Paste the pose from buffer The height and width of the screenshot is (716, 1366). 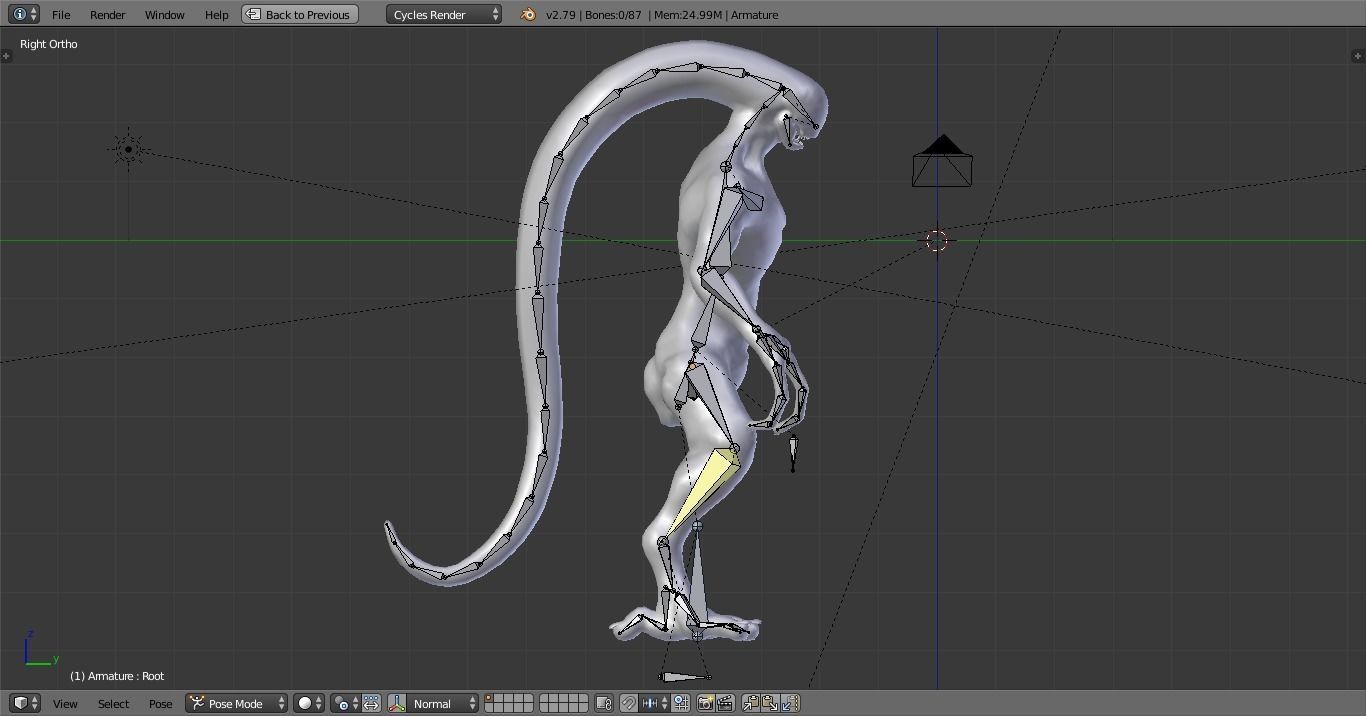point(770,703)
